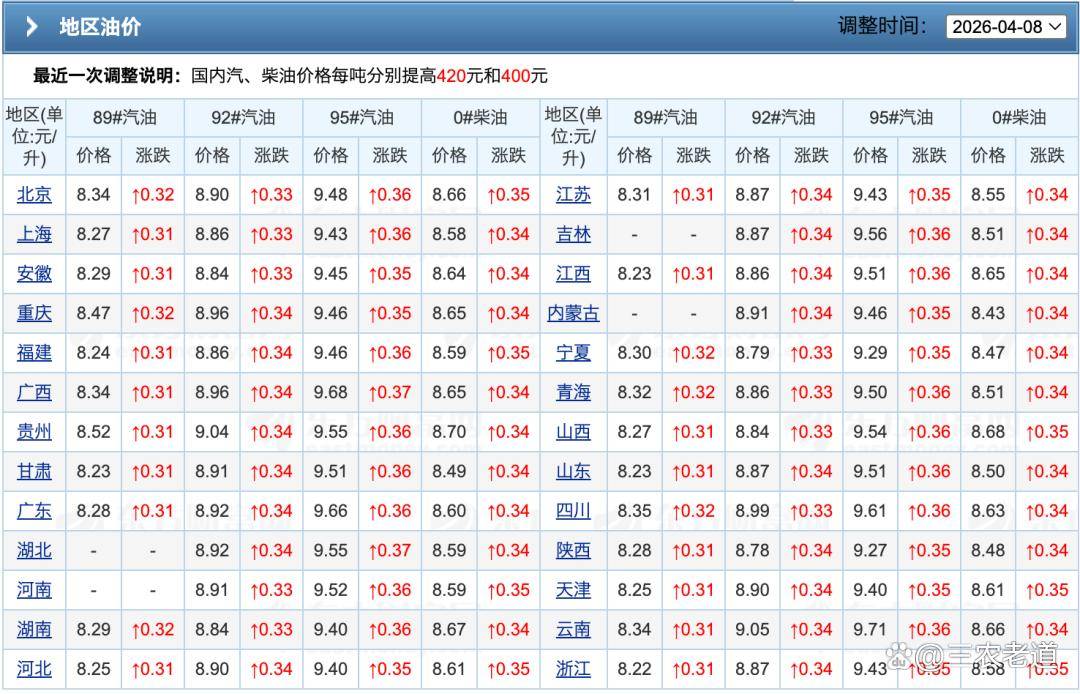Open the 内蒙古 region link
The image size is (1080, 694).
click(574, 313)
